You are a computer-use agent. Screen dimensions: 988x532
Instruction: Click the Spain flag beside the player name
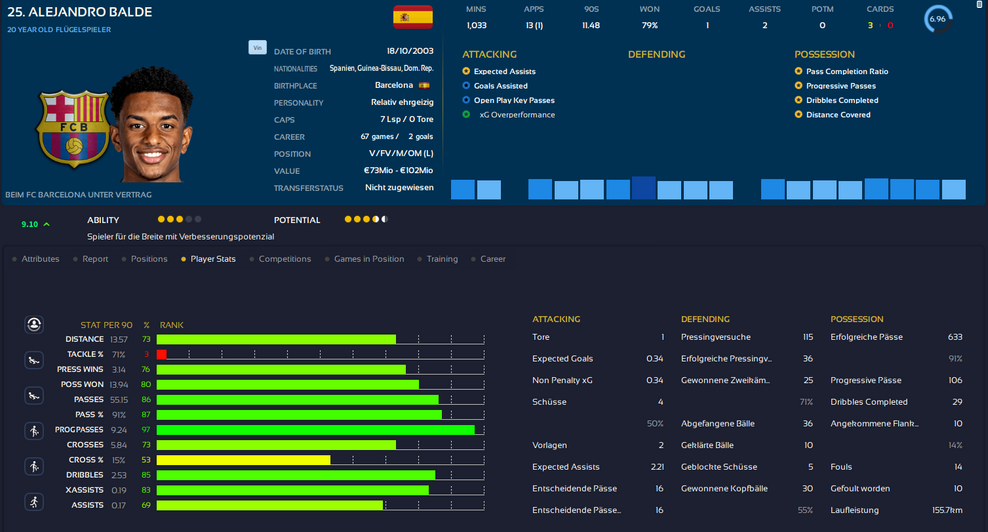(412, 17)
